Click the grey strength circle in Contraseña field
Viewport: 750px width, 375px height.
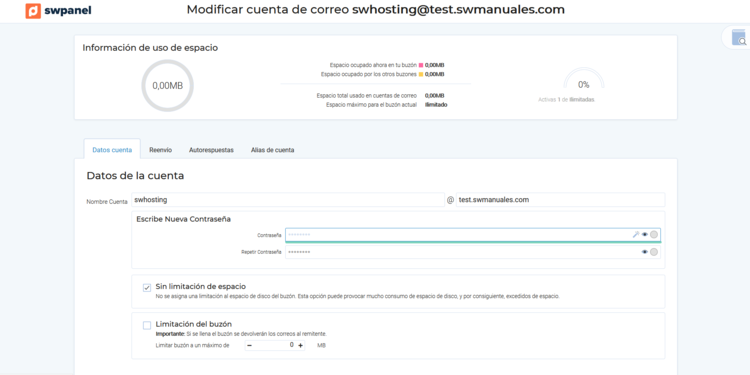pyautogui.click(x=654, y=234)
